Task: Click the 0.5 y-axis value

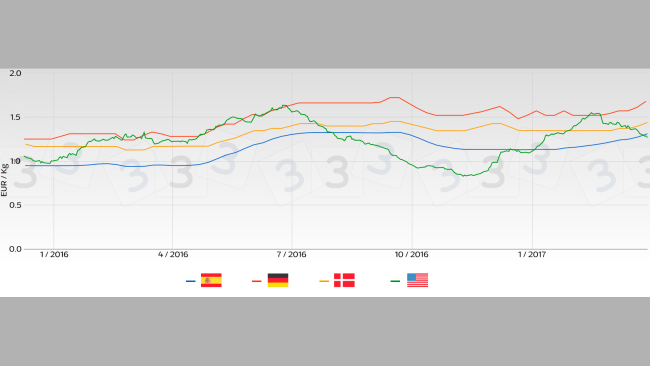Action: click(x=15, y=205)
